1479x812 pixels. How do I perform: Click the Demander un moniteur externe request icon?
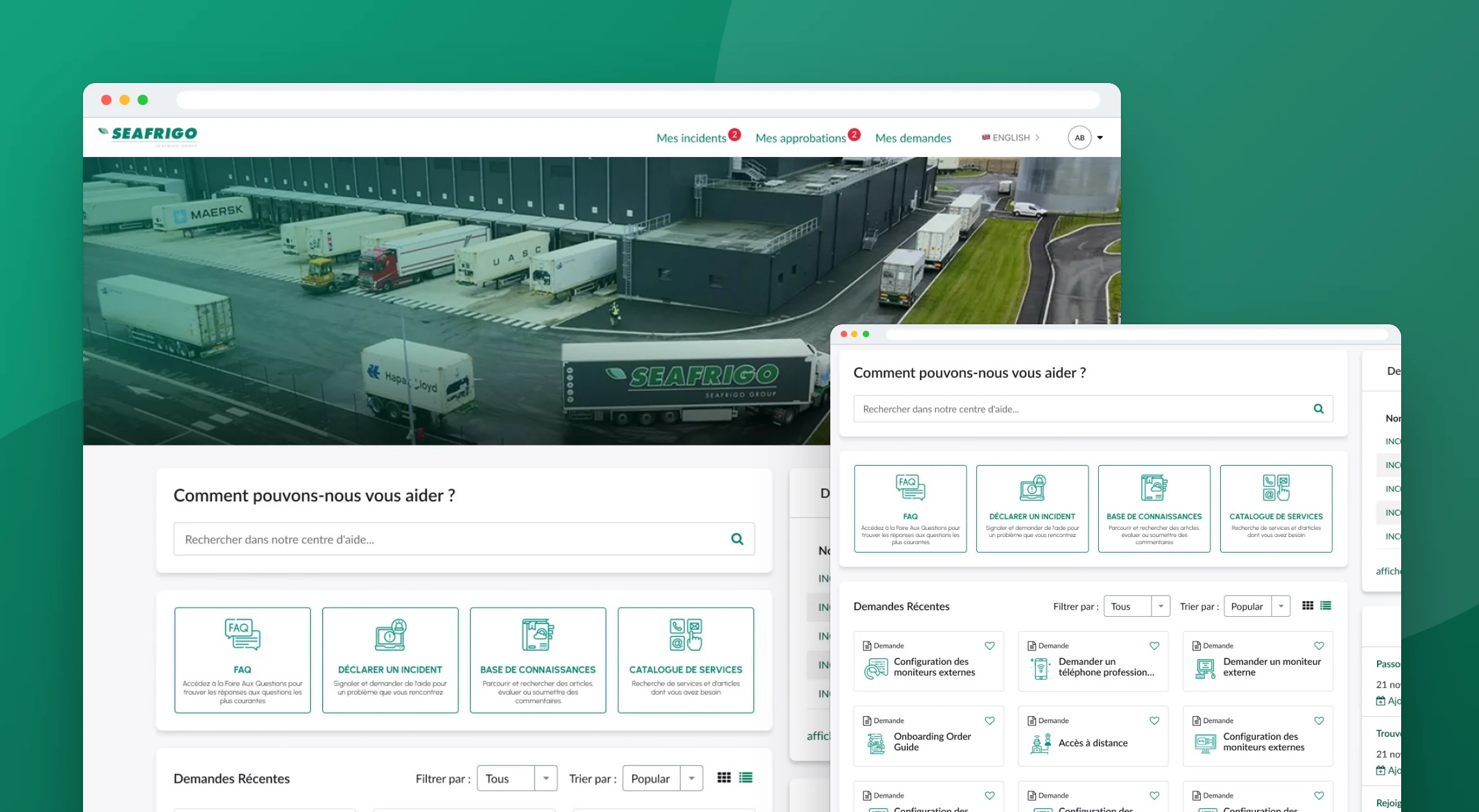point(1205,669)
